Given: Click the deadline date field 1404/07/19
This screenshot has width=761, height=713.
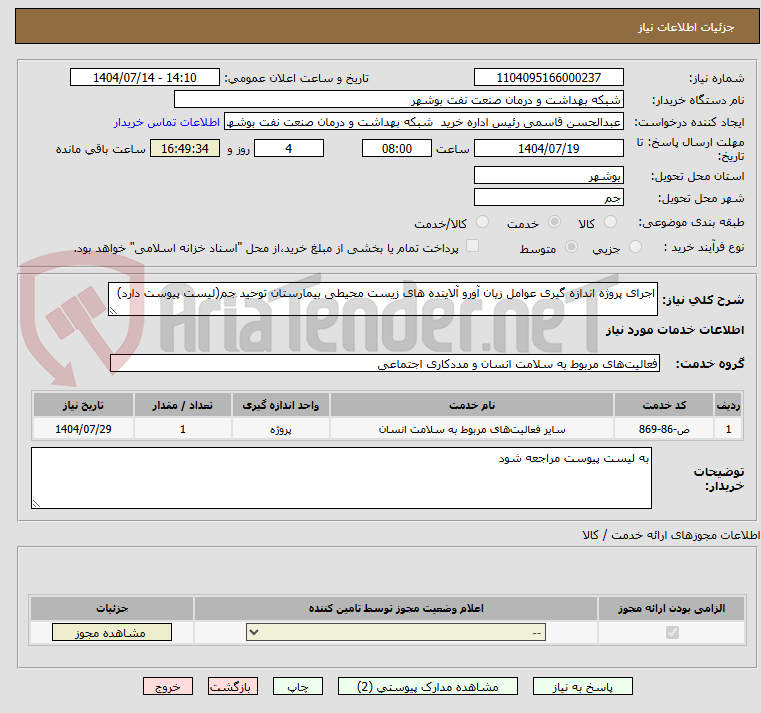Looking at the screenshot, I should point(548,148).
